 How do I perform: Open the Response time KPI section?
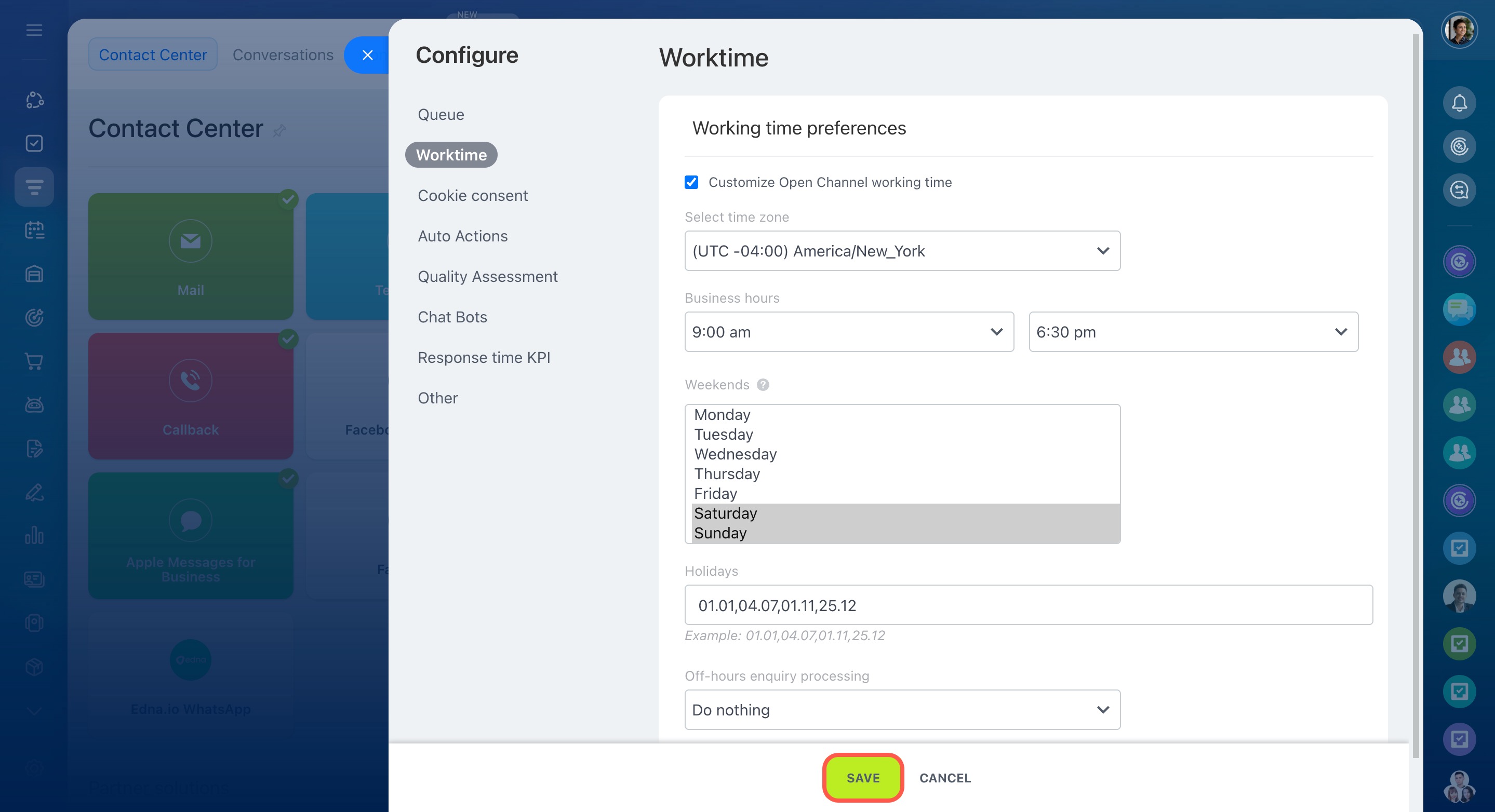(484, 358)
